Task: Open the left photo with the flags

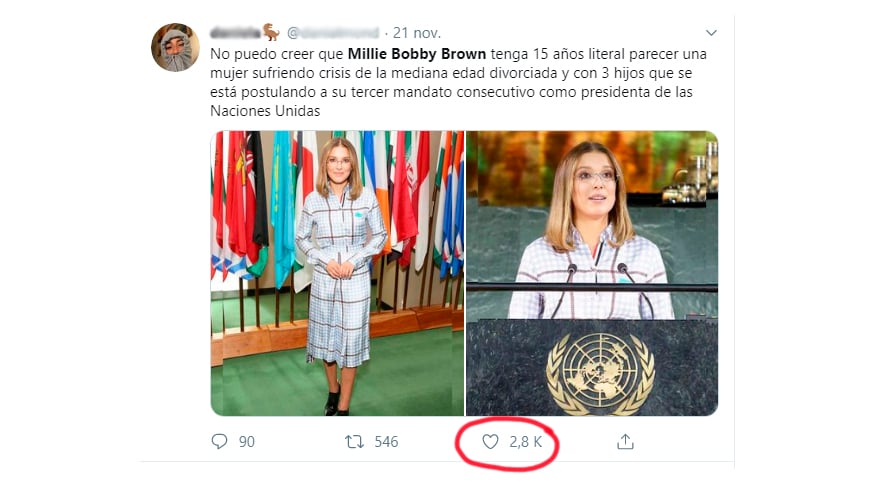Action: [x=337, y=273]
